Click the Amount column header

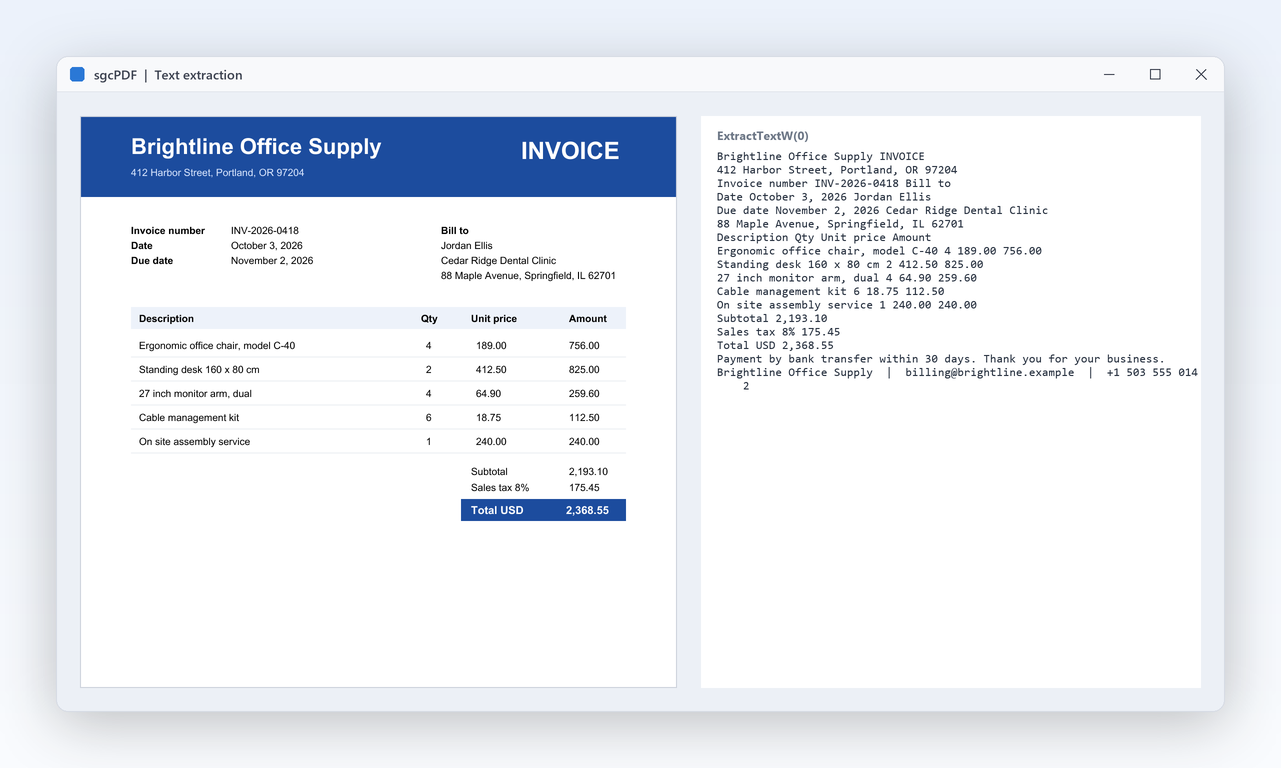[x=588, y=319]
